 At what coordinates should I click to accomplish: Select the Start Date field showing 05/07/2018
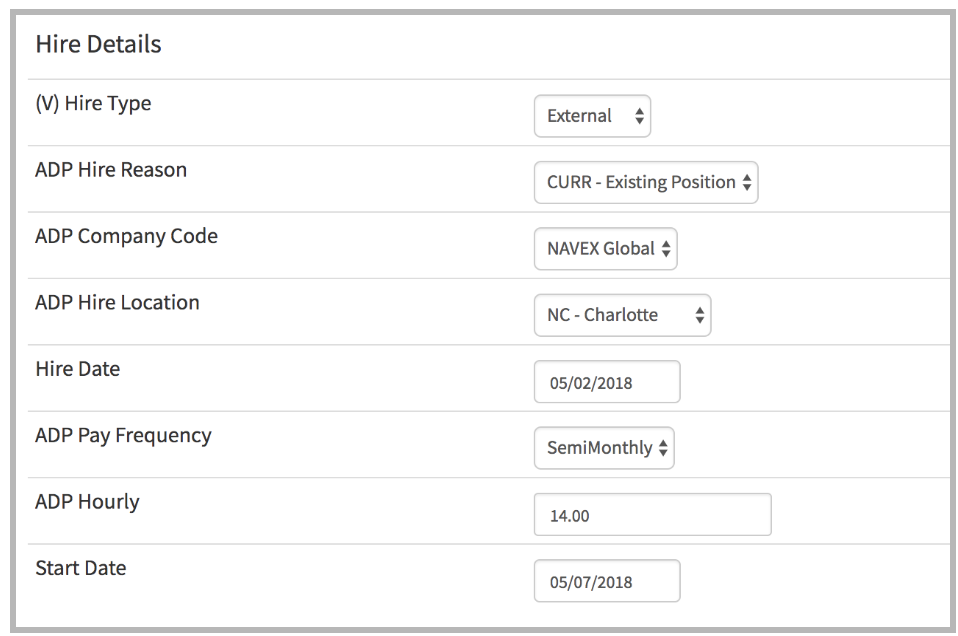click(607, 580)
